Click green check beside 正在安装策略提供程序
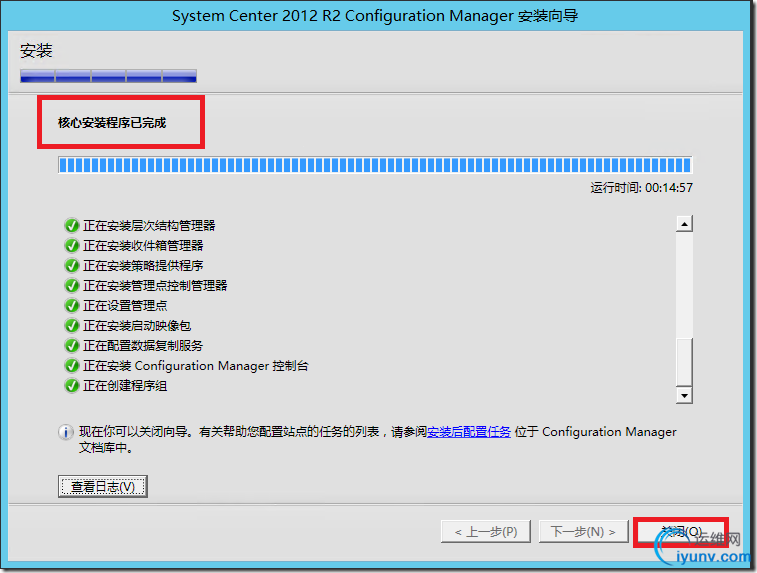 click(x=71, y=266)
